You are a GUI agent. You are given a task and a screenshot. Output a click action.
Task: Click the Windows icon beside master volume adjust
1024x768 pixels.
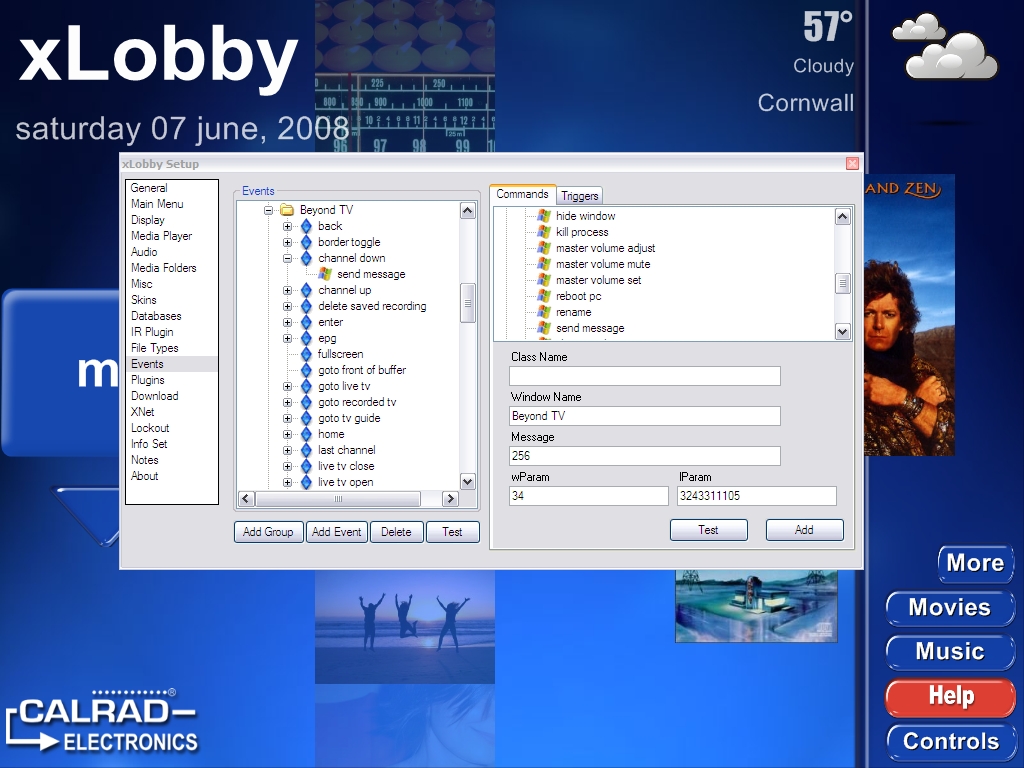tap(544, 248)
